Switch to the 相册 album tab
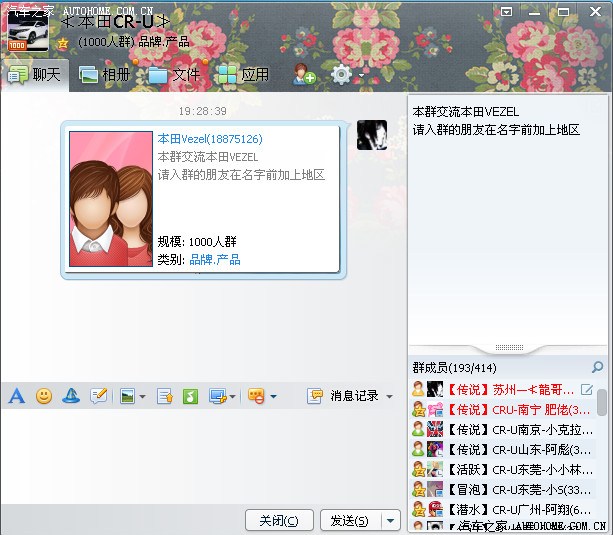Screen dimensions: 613x535 [104, 74]
